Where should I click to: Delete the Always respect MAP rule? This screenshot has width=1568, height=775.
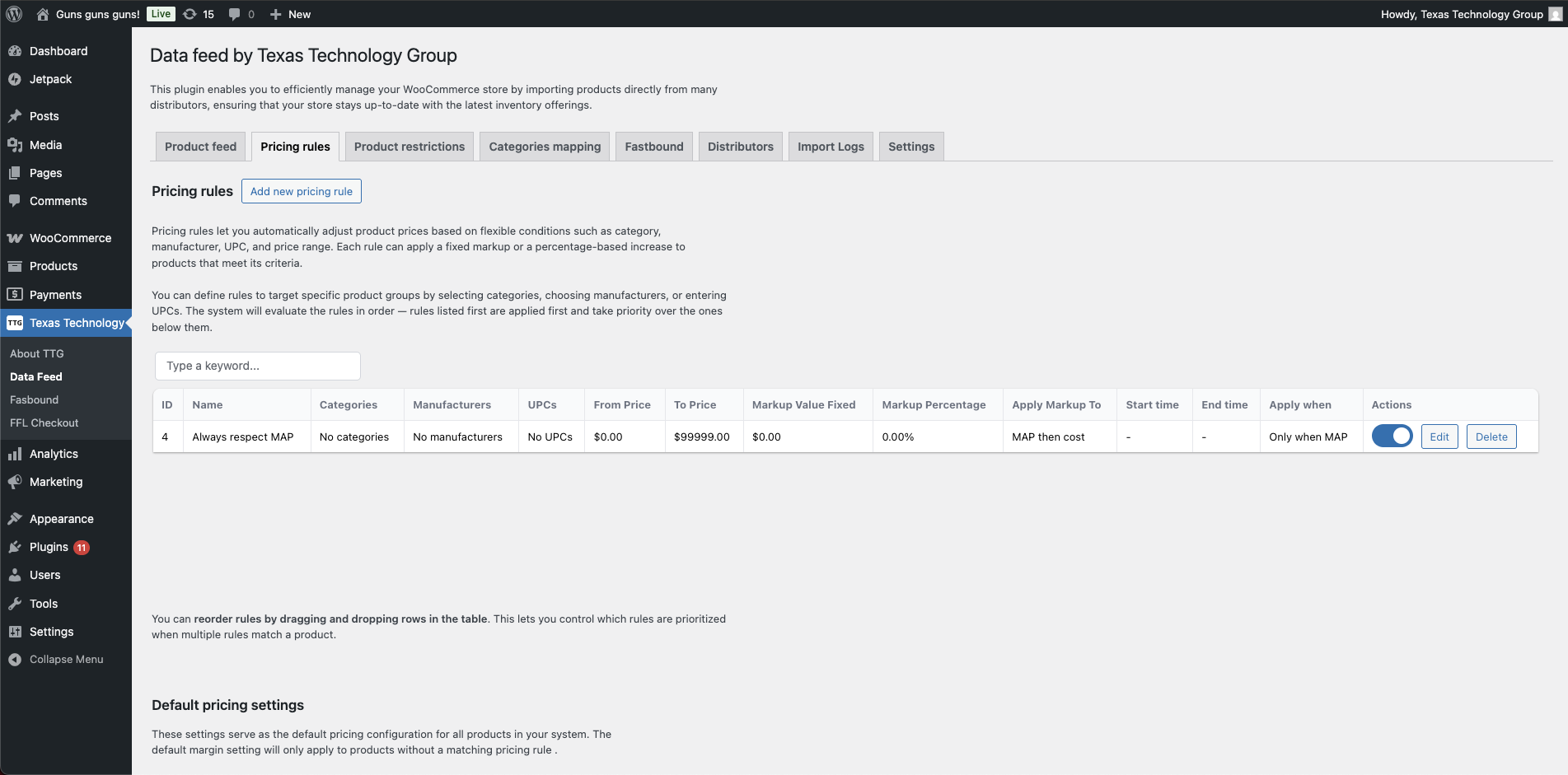pos(1491,437)
